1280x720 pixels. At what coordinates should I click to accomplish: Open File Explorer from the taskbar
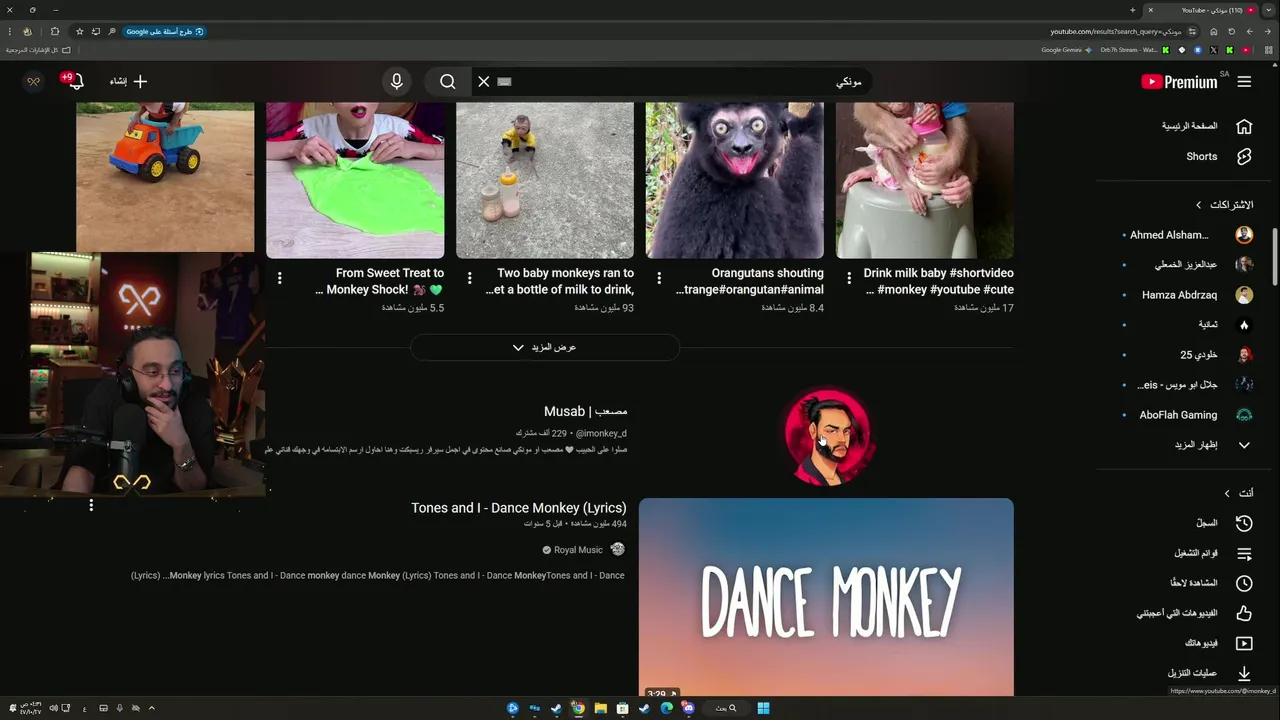pyautogui.click(x=600, y=708)
